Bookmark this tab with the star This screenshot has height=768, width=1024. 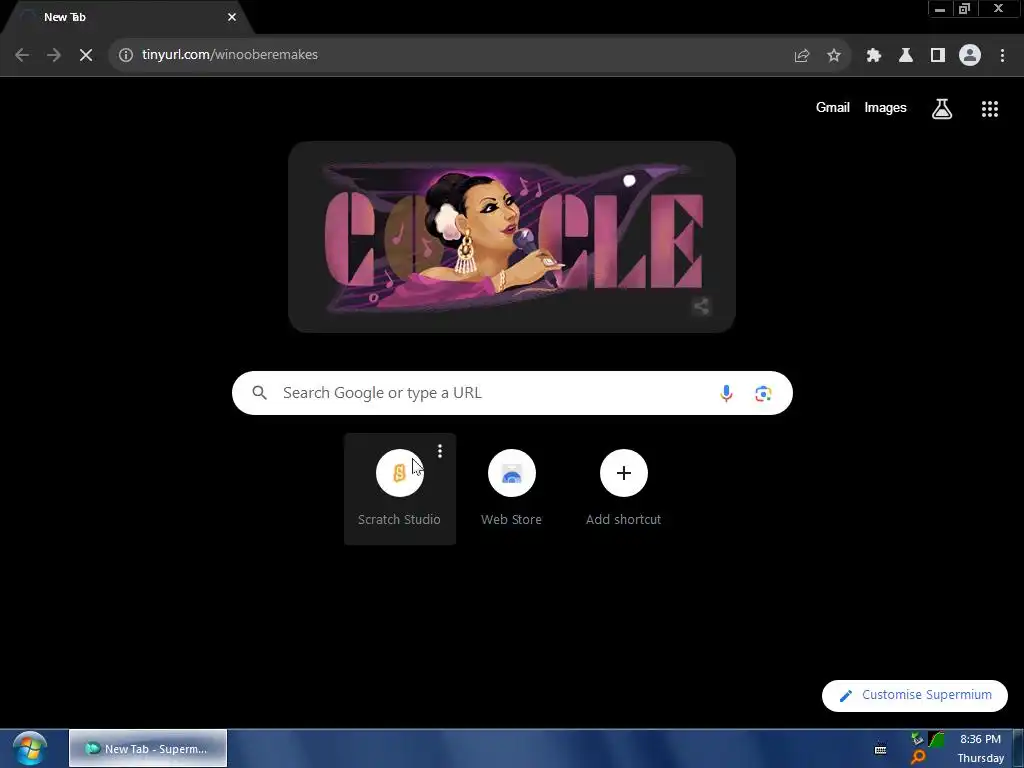click(834, 55)
